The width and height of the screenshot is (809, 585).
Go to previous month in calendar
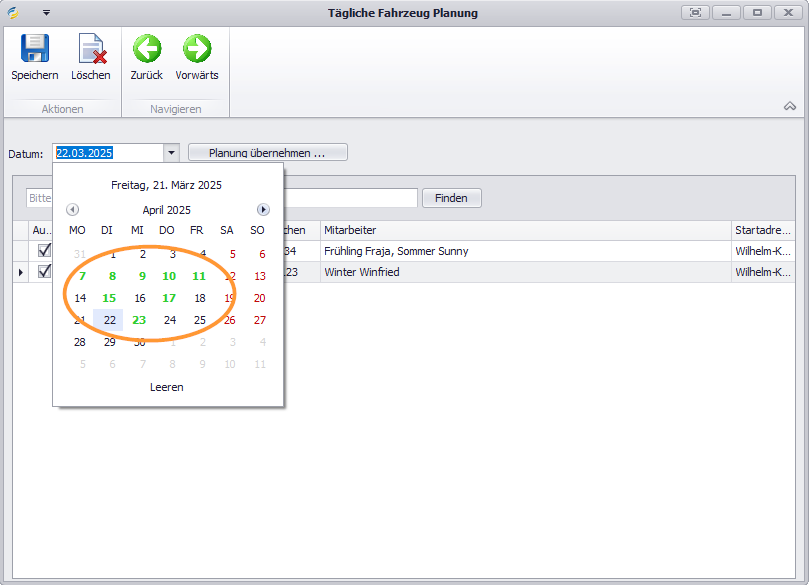tap(72, 210)
